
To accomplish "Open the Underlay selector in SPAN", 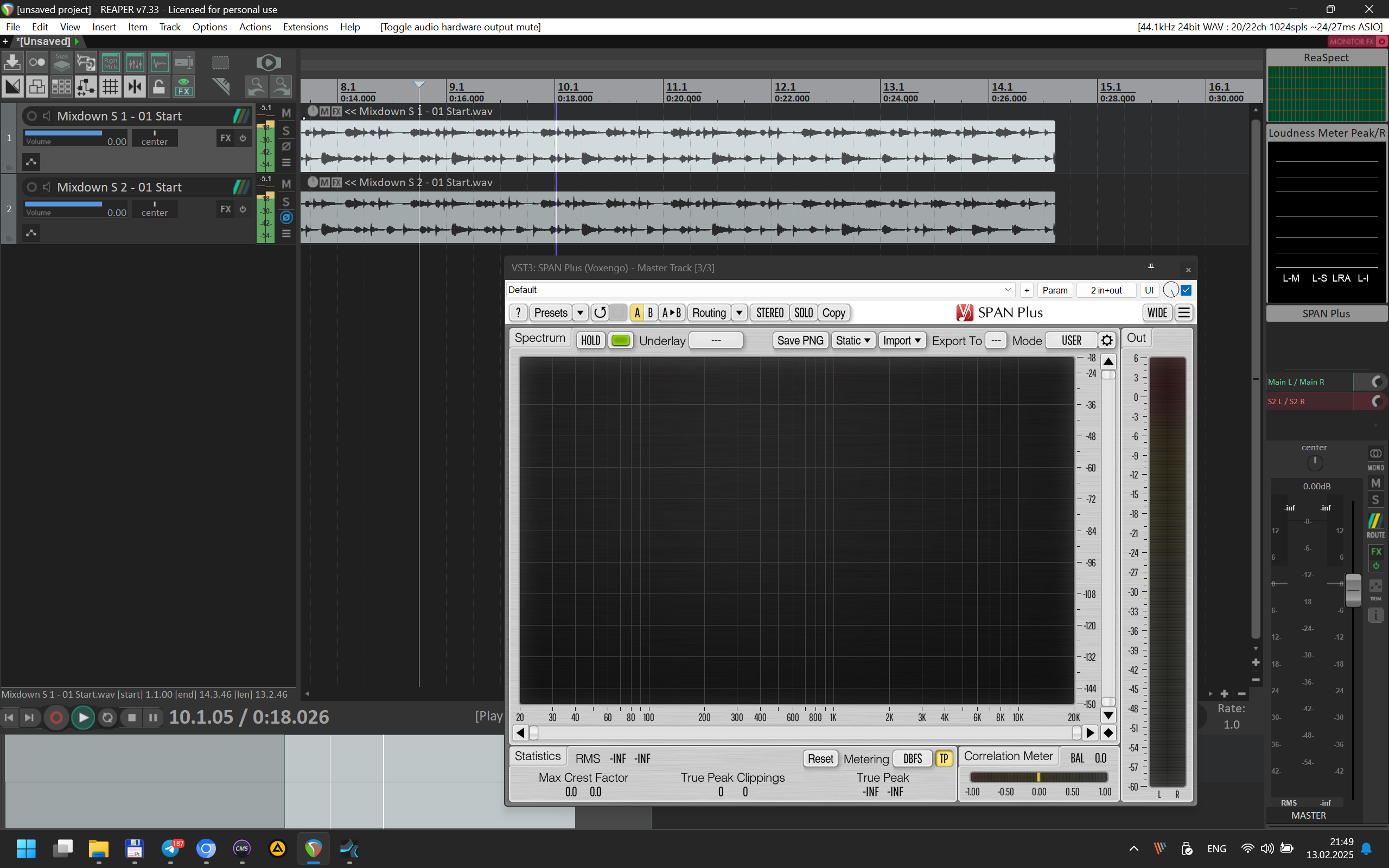I will coord(715,341).
